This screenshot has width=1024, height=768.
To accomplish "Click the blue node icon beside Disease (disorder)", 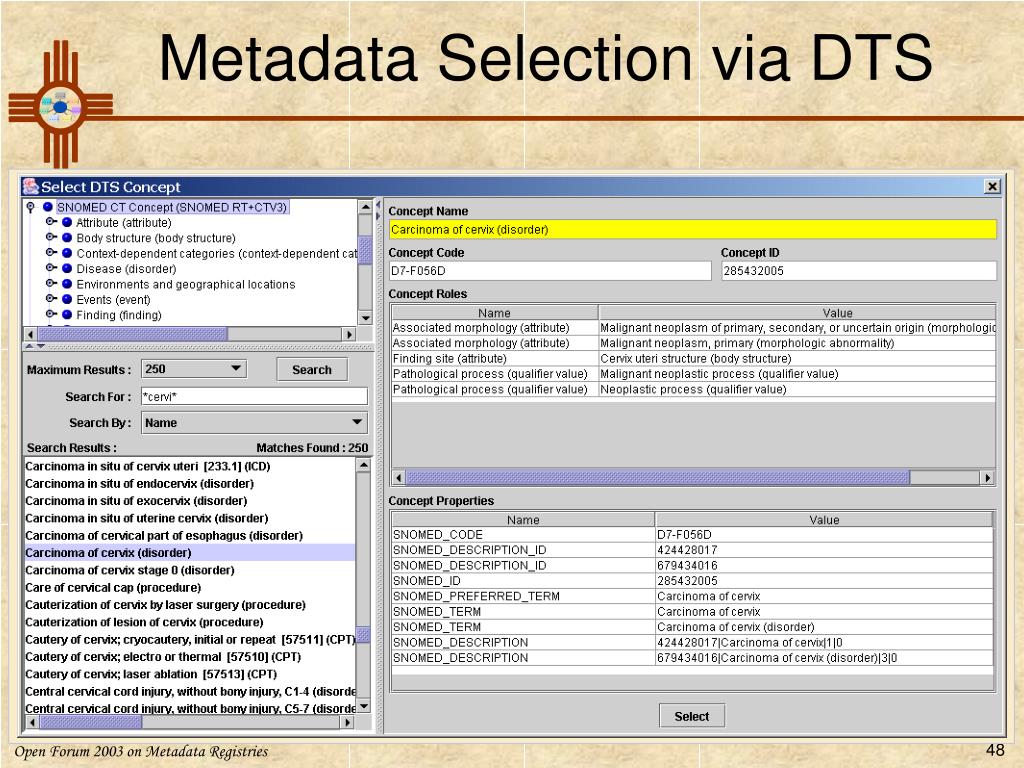I will [67, 268].
